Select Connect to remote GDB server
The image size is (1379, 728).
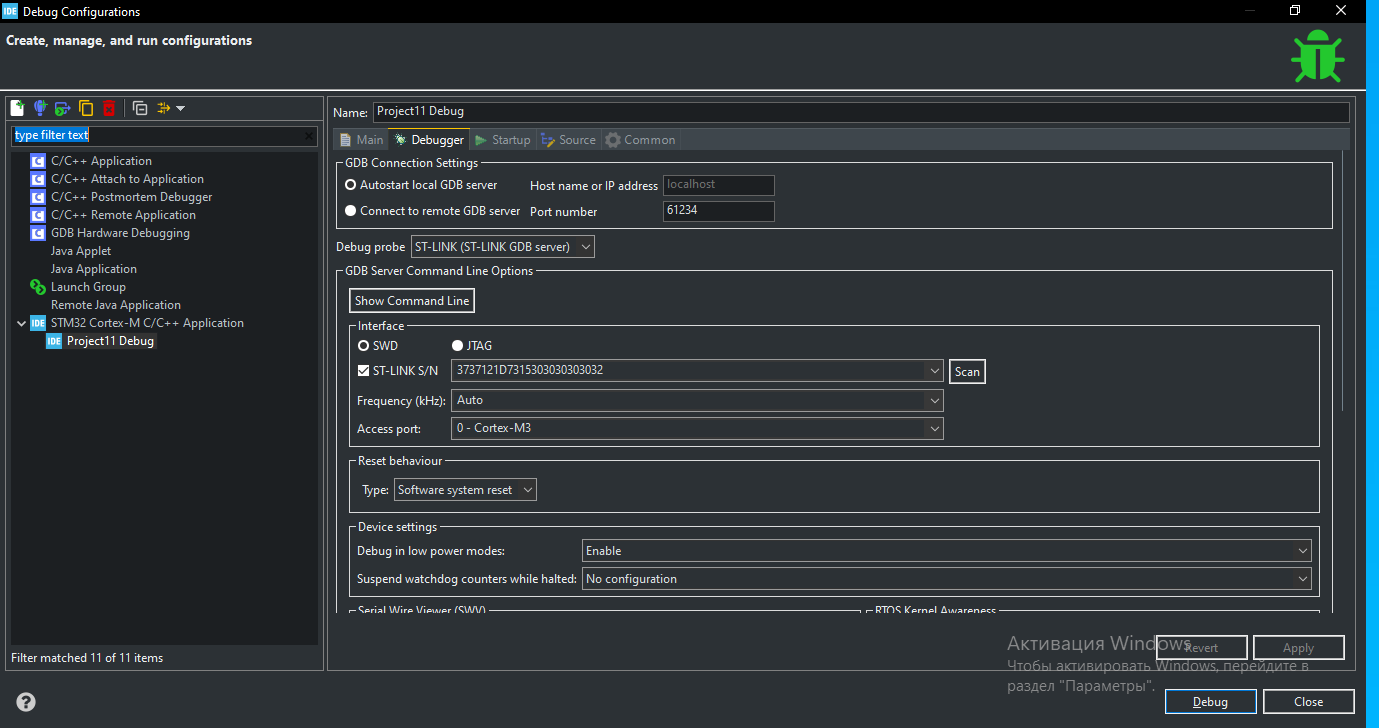[x=351, y=211]
